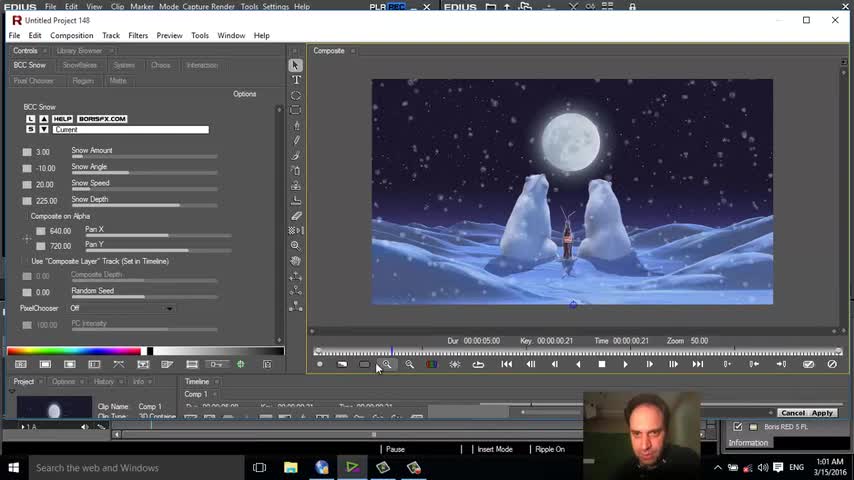Screen dimensions: 854x480
Task: Click the Cancel button
Action: tap(792, 413)
